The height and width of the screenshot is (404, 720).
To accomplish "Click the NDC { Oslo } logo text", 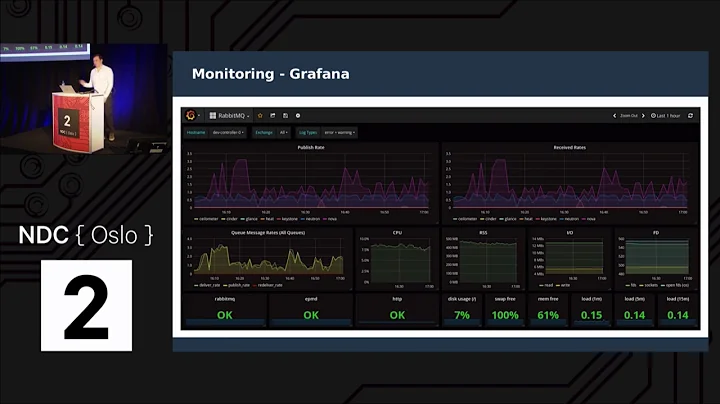I will pos(85,235).
